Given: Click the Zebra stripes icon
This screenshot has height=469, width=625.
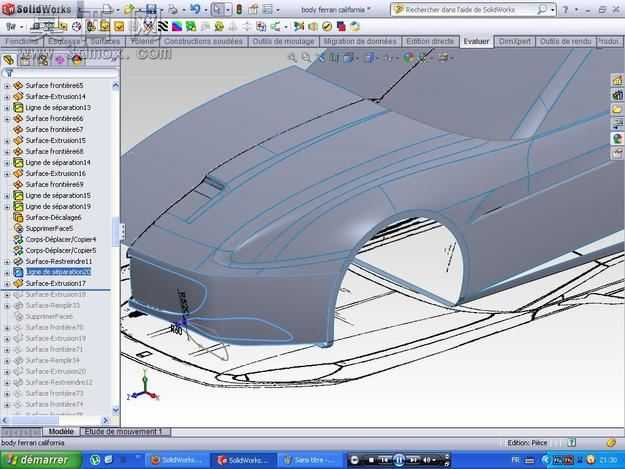Looking at the screenshot, I should pyautogui.click(x=163, y=27).
